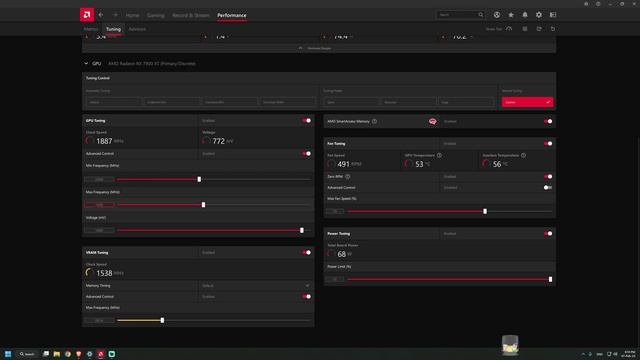Viewport: 640px width, 360px height.
Task: Select the Rage tuning preset
Action: click(466, 102)
